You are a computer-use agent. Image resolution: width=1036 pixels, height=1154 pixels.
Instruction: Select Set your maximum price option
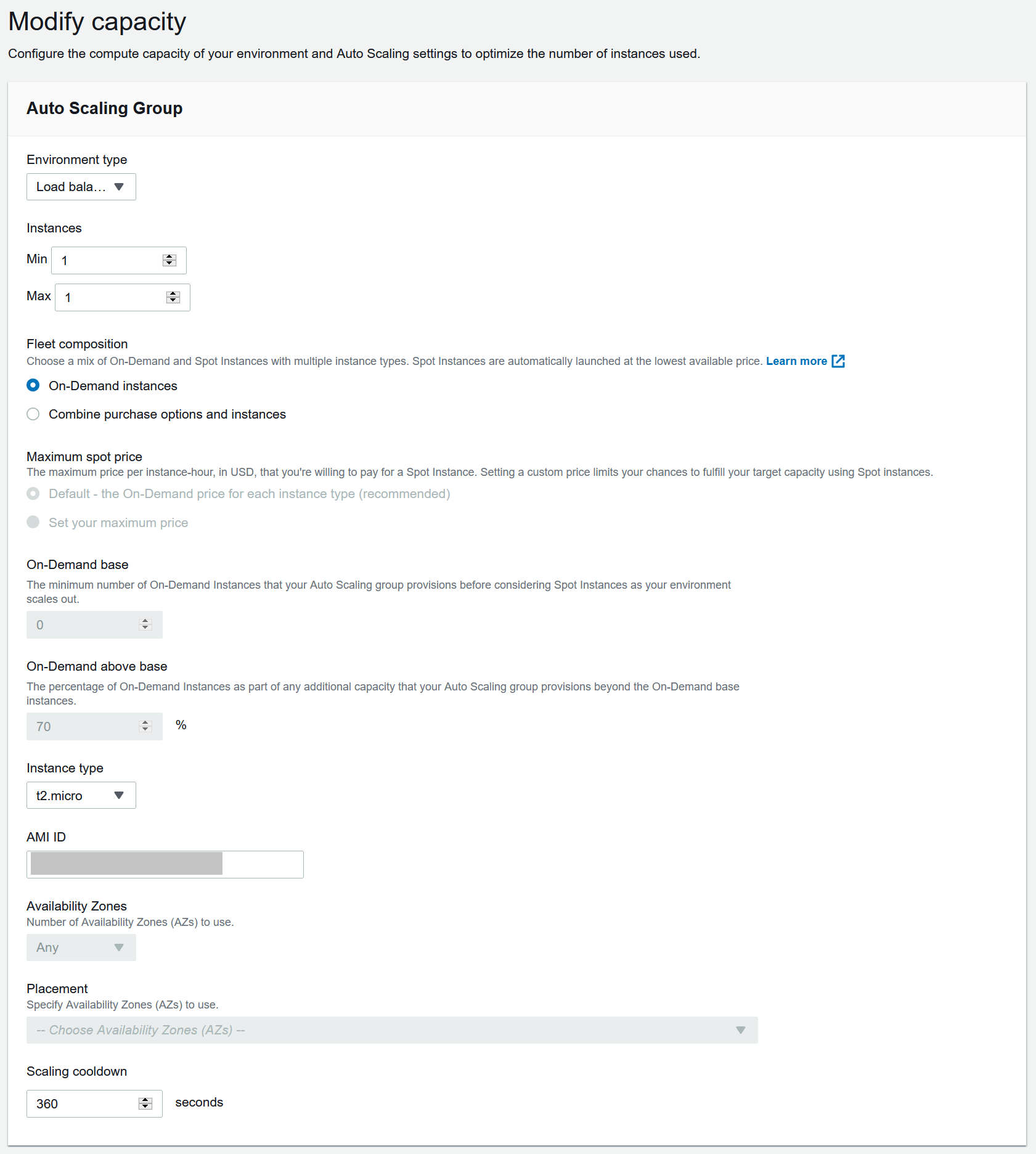click(33, 522)
